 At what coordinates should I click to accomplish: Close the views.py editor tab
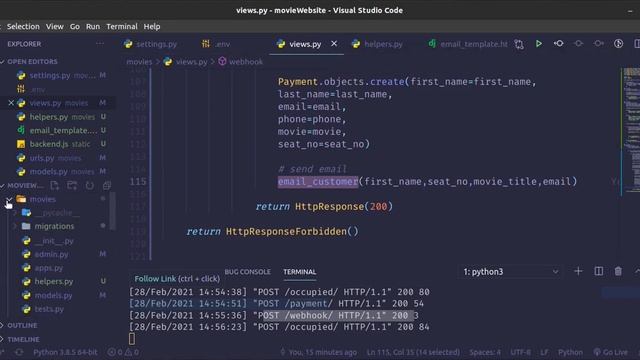334,43
